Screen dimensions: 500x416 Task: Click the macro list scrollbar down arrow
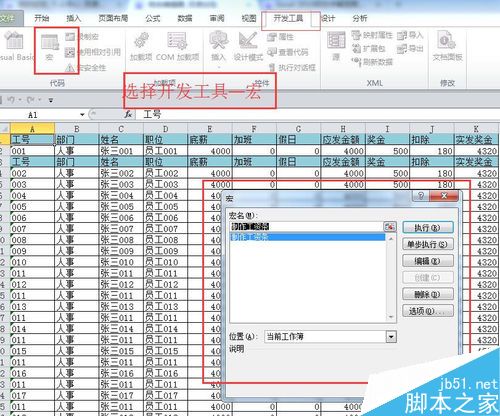391,317
